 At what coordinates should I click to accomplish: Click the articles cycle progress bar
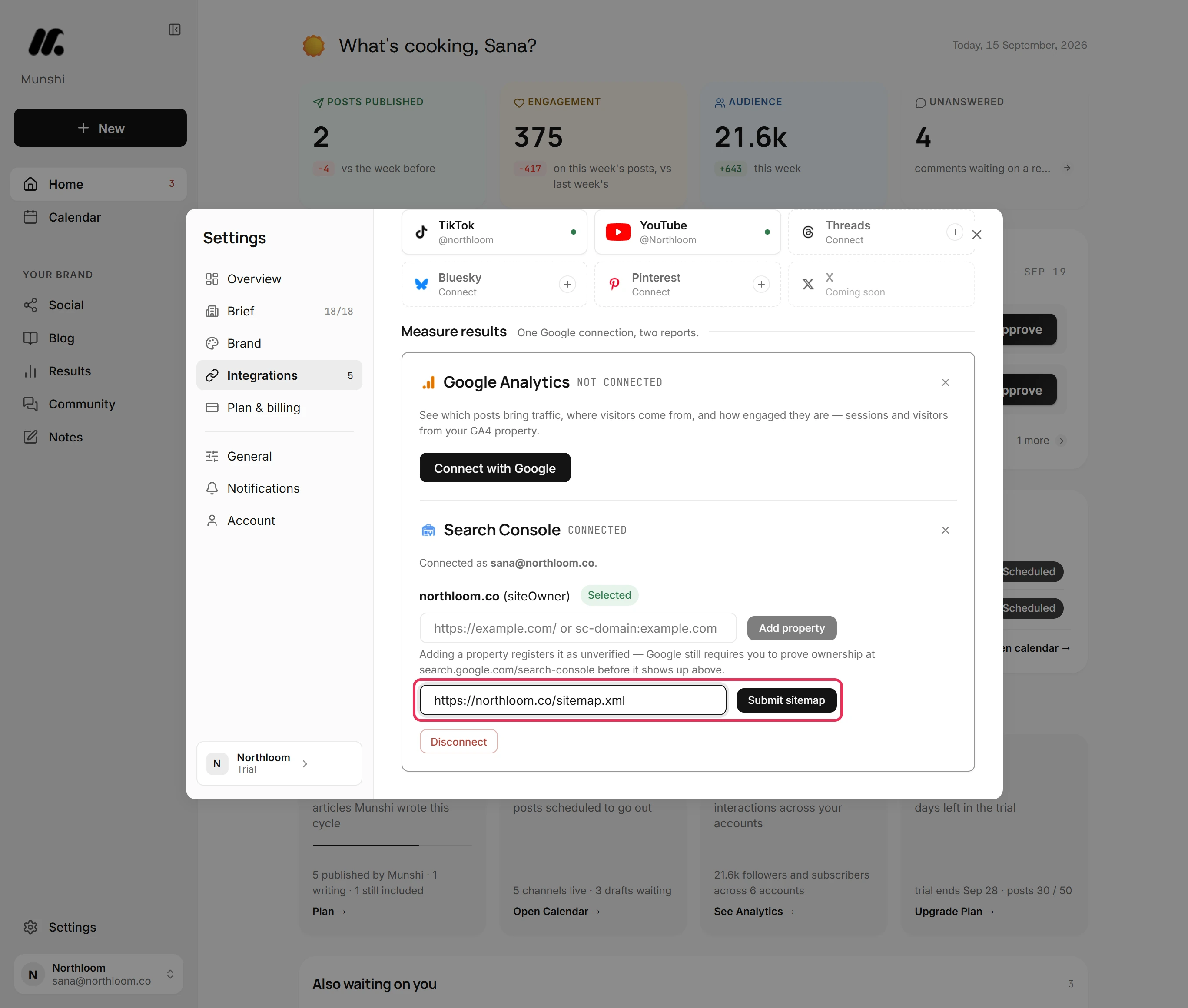coord(392,845)
